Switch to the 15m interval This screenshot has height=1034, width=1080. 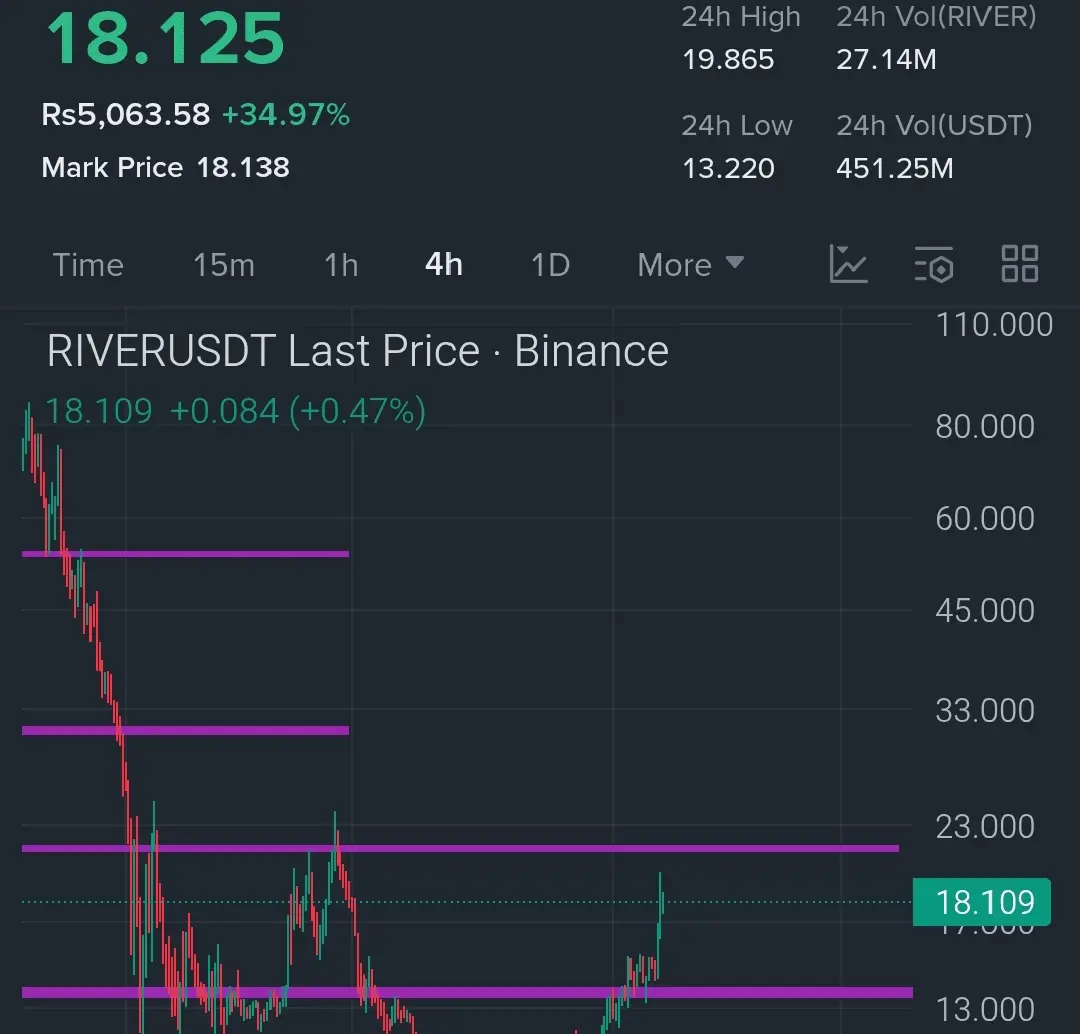point(224,265)
